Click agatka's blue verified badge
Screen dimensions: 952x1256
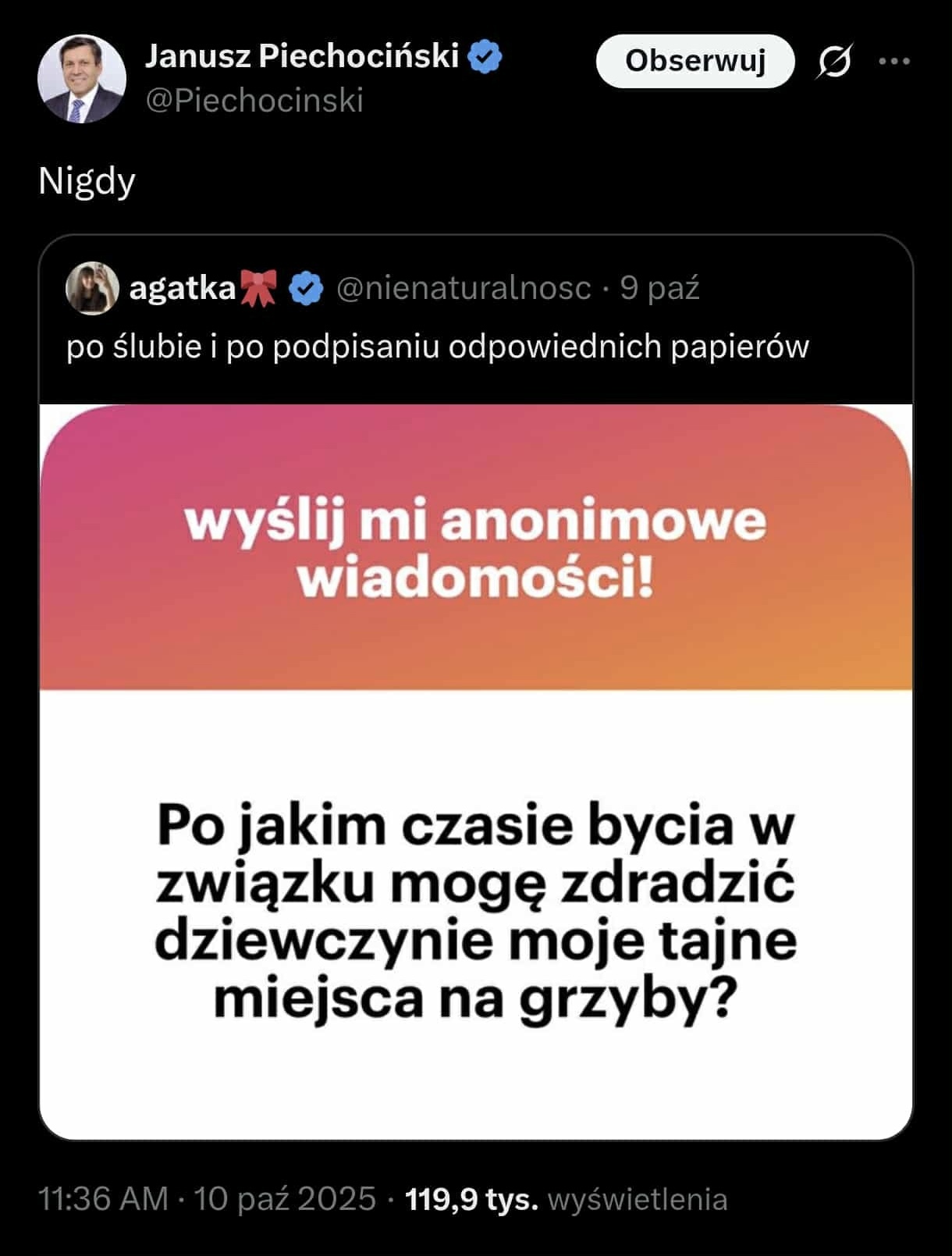click(306, 288)
